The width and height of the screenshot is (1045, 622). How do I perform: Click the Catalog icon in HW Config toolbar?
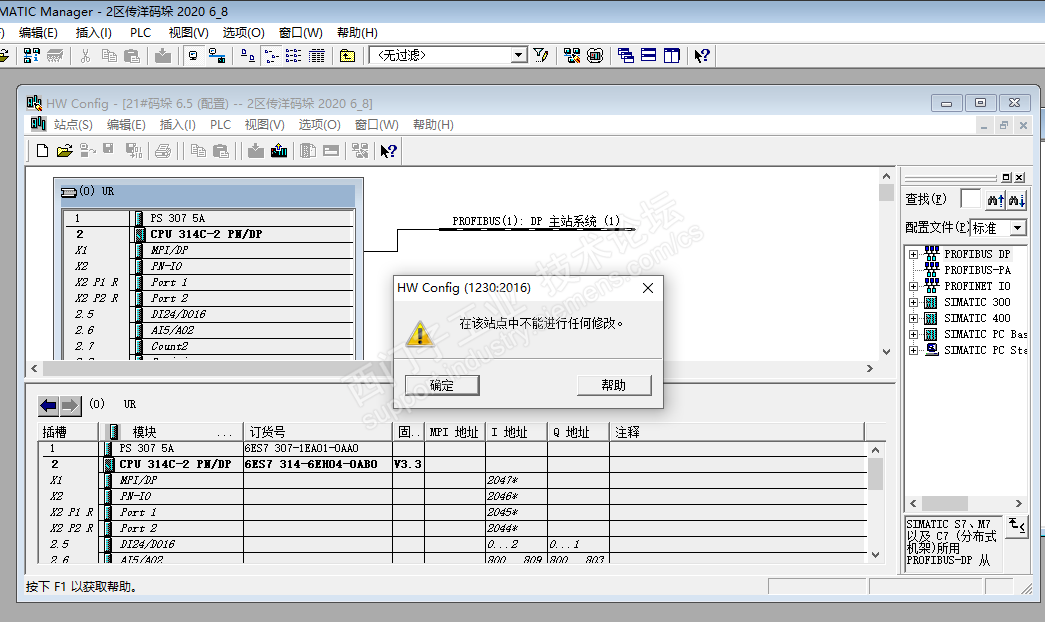coord(308,151)
